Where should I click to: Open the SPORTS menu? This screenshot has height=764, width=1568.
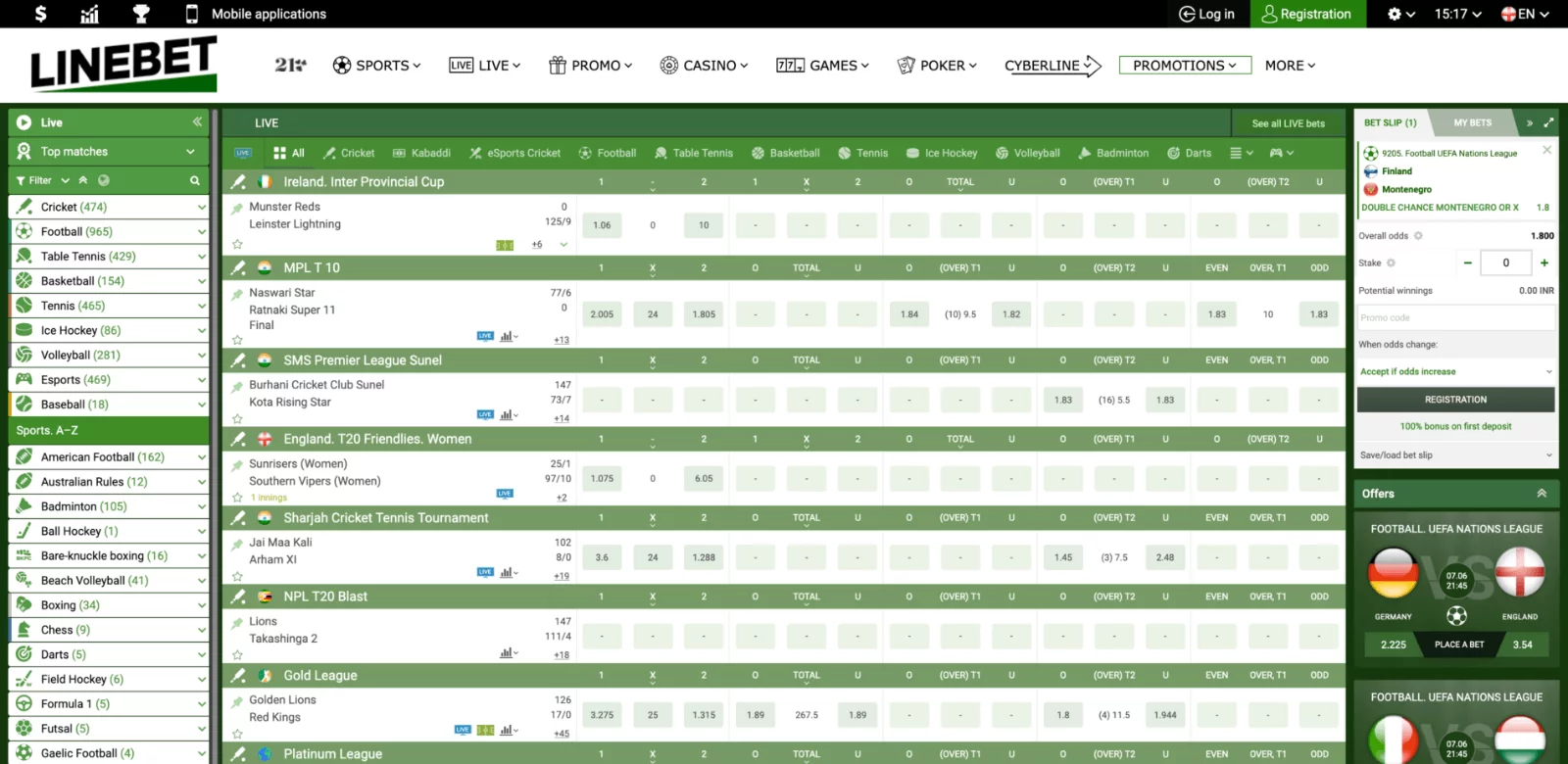(x=376, y=66)
